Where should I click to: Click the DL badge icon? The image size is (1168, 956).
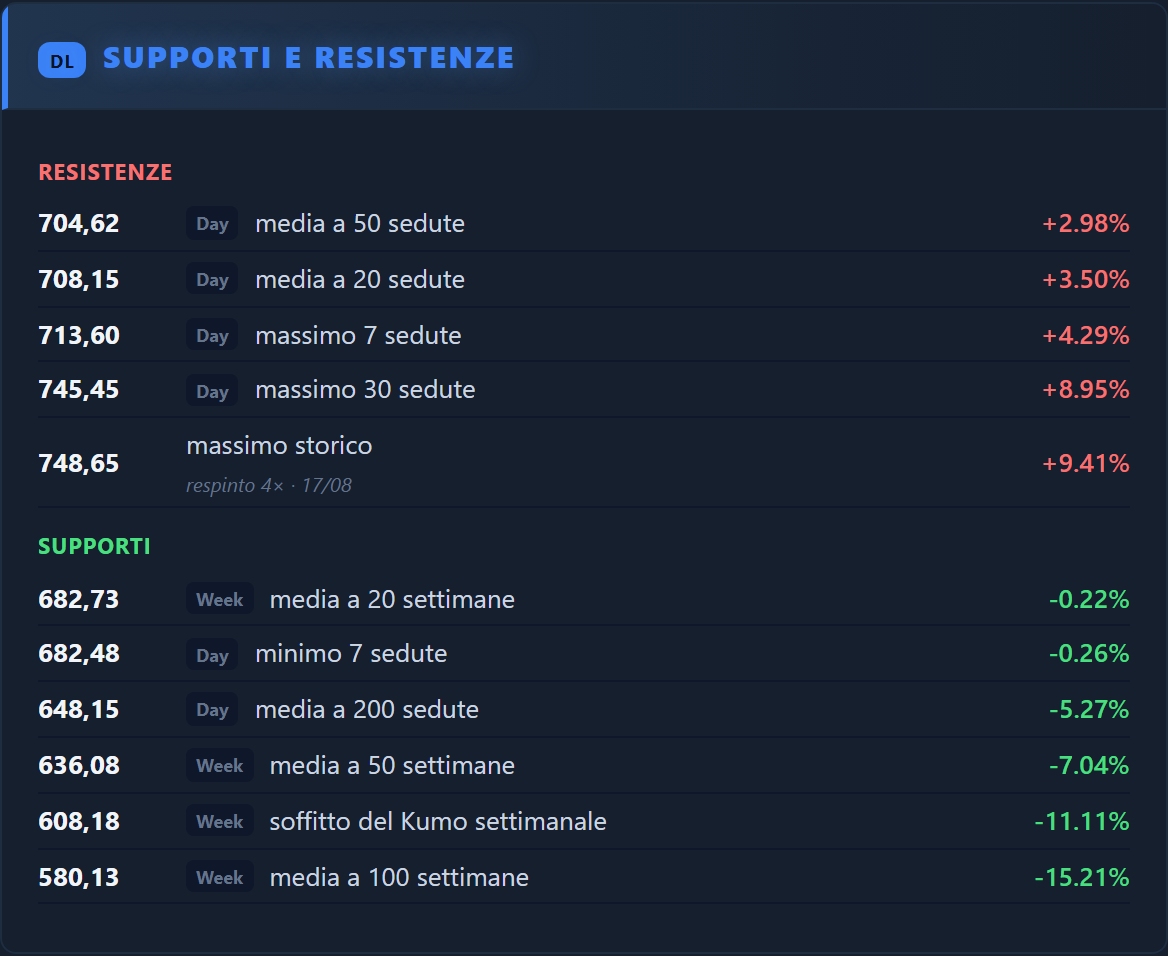62,60
